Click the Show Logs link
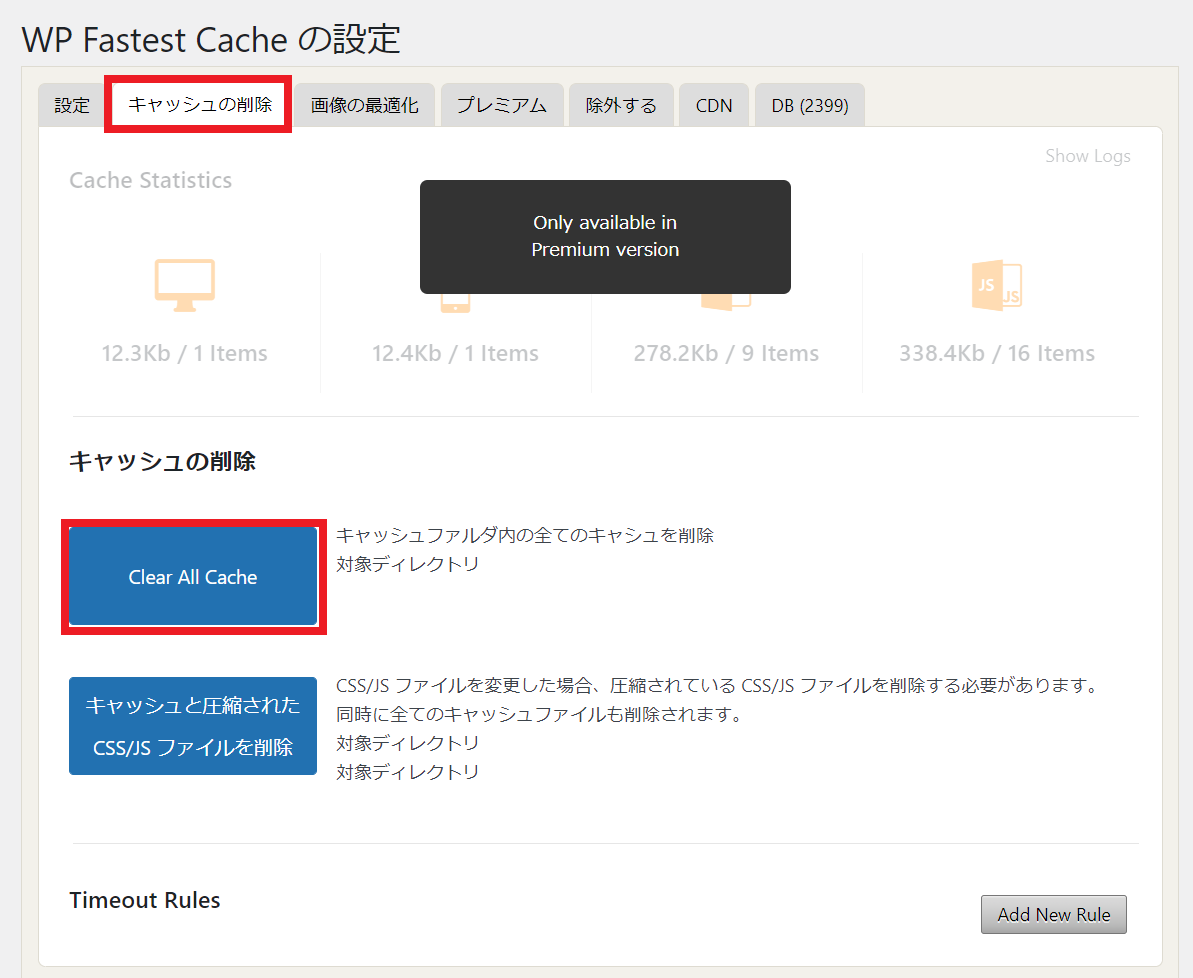This screenshot has width=1193, height=978. point(1087,156)
